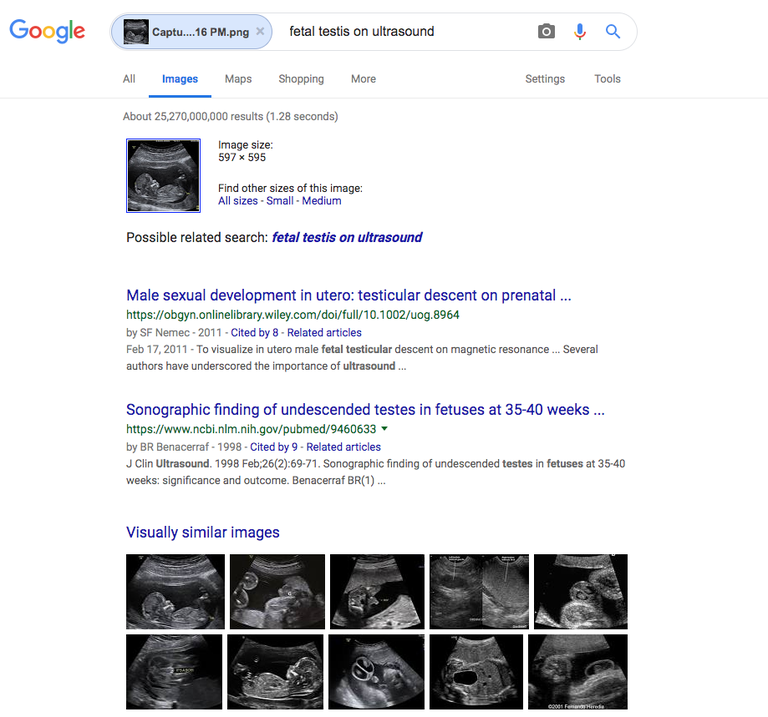768x717 pixels.
Task: Switch to the All results tab
Action: 129,79
